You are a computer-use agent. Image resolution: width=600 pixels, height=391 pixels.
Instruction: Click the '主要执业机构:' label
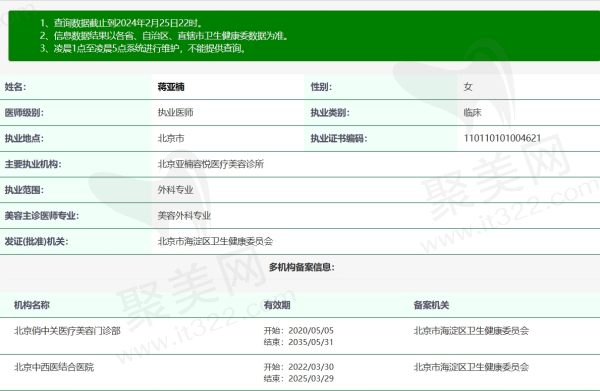pyautogui.click(x=33, y=164)
